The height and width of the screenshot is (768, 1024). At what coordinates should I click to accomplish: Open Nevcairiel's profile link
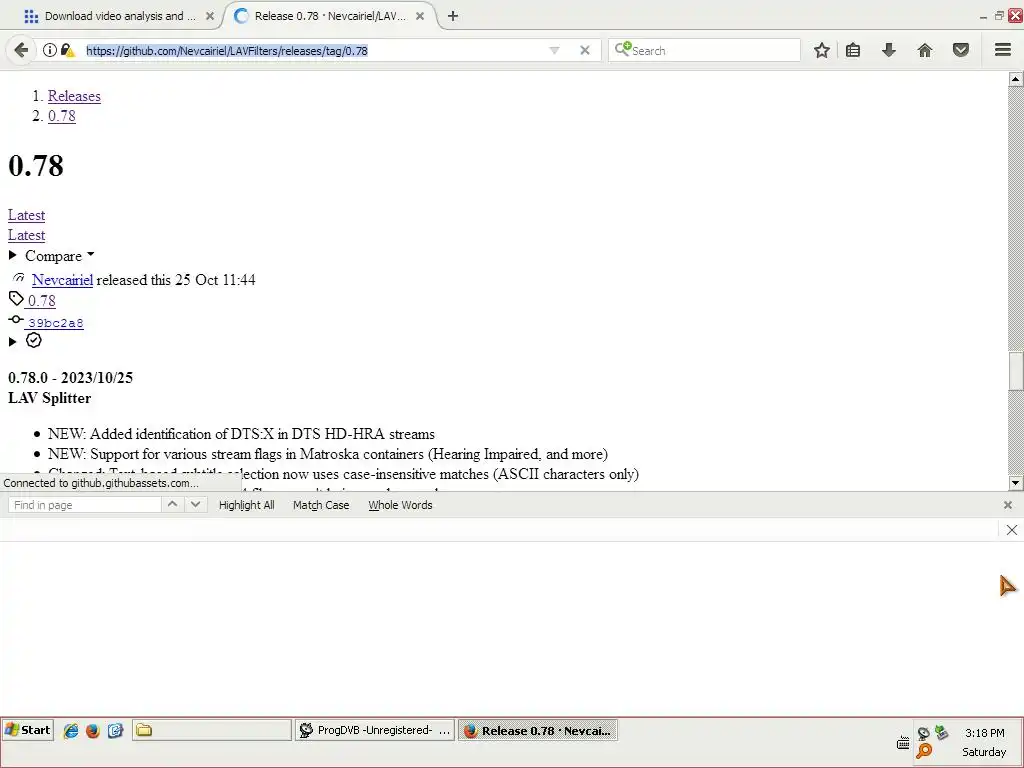click(62, 280)
